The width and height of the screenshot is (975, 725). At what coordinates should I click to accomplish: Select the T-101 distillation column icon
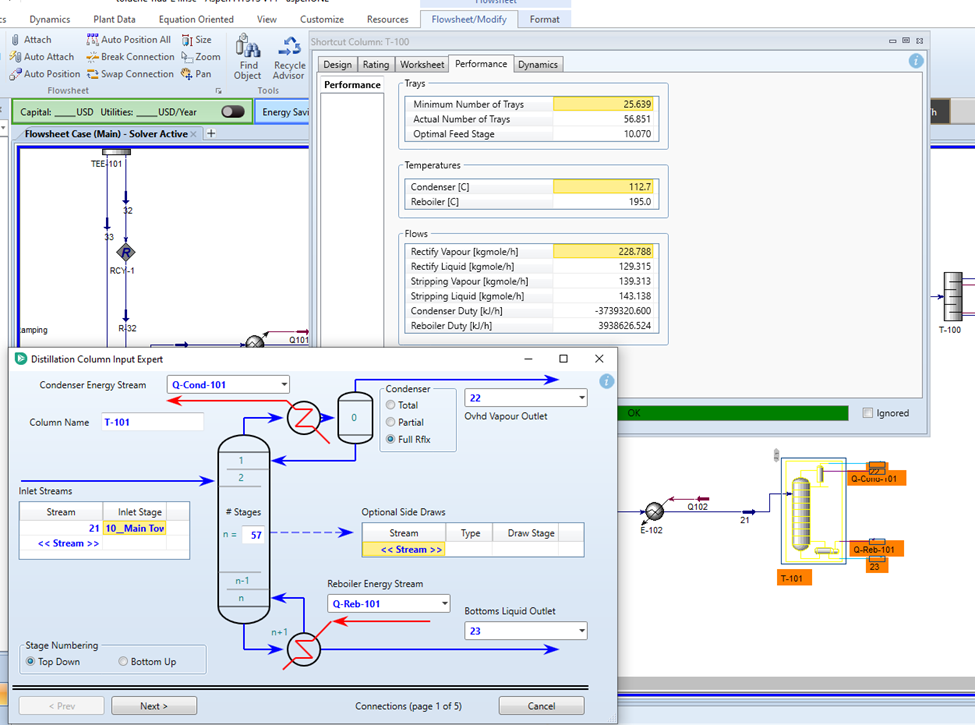pos(802,514)
